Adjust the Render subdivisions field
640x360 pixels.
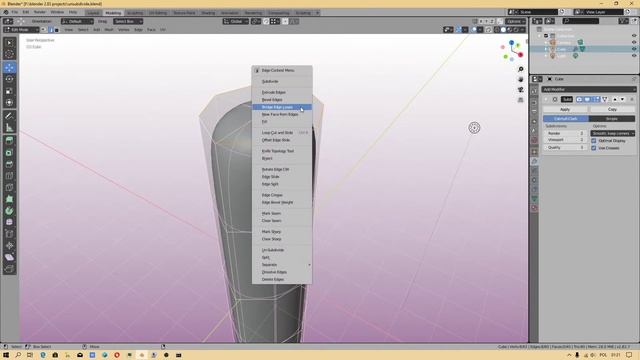click(x=566, y=133)
